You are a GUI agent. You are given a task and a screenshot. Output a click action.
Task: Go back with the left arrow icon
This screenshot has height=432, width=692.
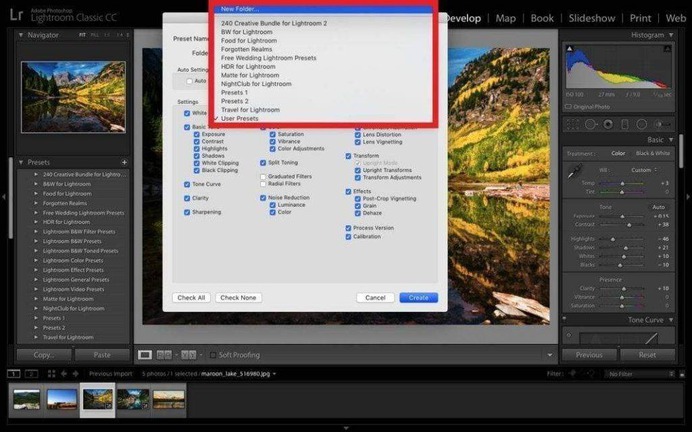64,374
